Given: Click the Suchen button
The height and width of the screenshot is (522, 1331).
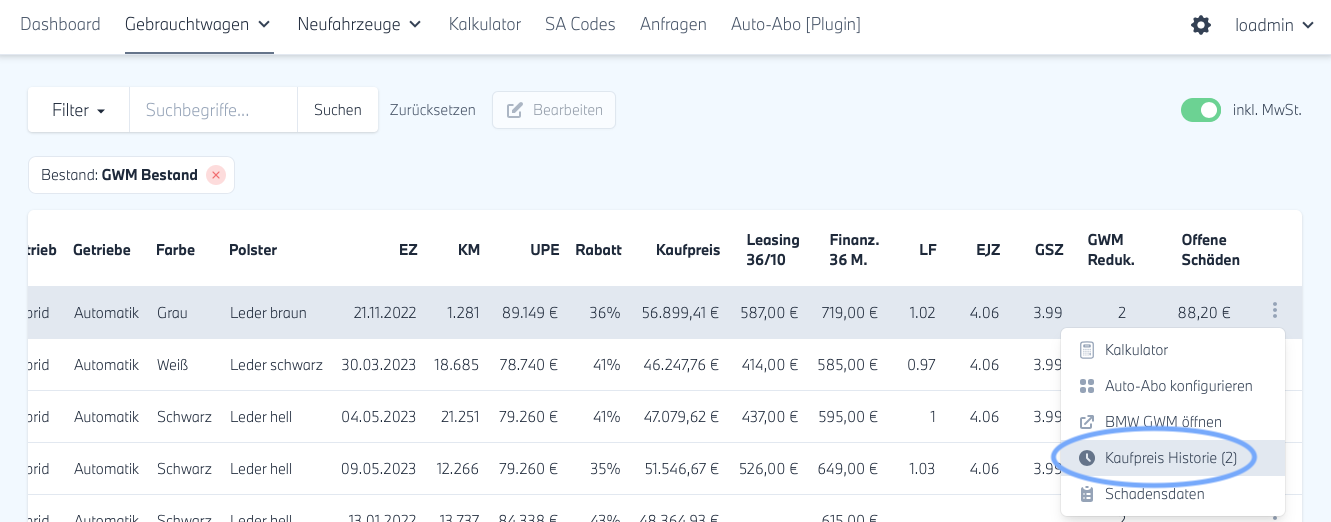Looking at the screenshot, I should pyautogui.click(x=338, y=110).
